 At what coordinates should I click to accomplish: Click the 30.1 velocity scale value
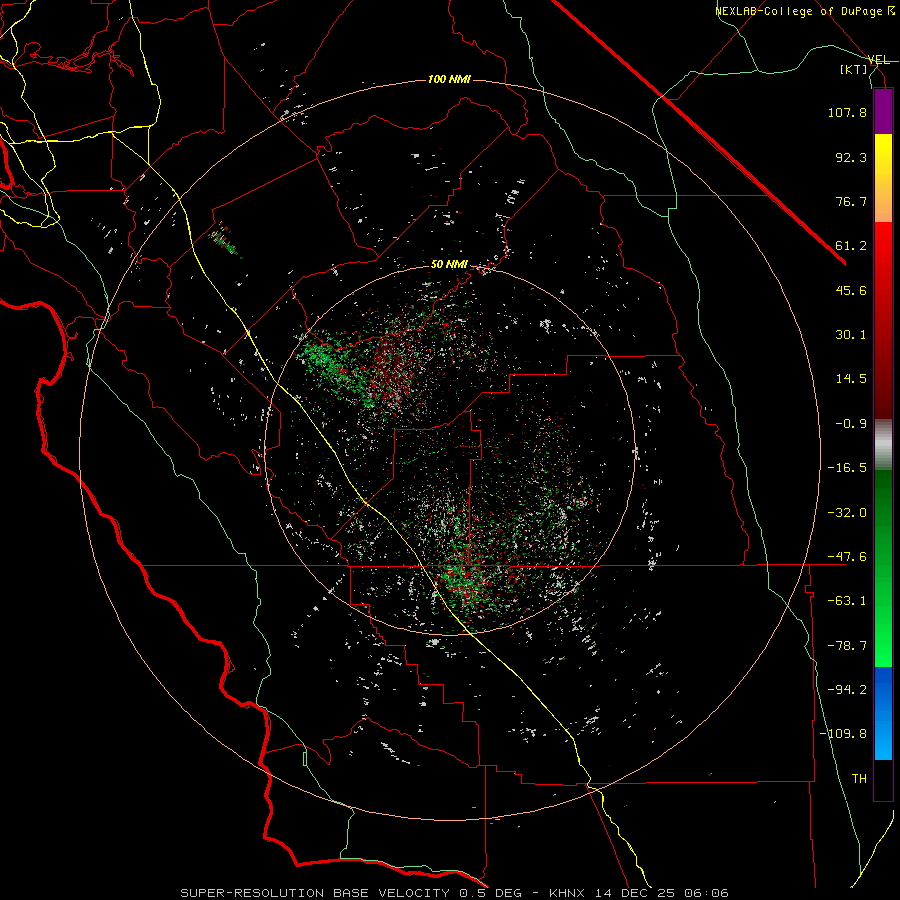click(x=851, y=335)
